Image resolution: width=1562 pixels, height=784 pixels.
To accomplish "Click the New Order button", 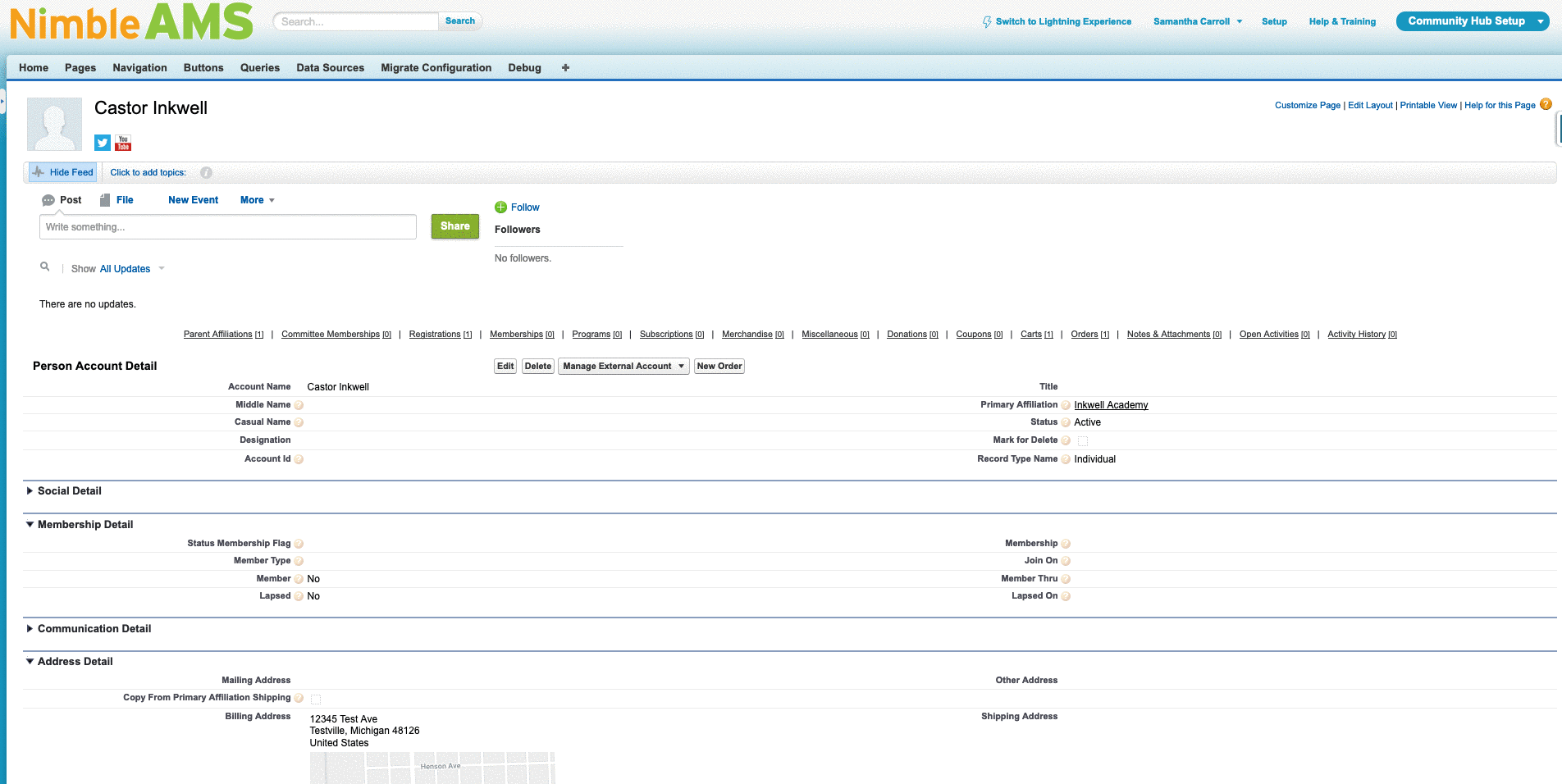I will tap(719, 367).
